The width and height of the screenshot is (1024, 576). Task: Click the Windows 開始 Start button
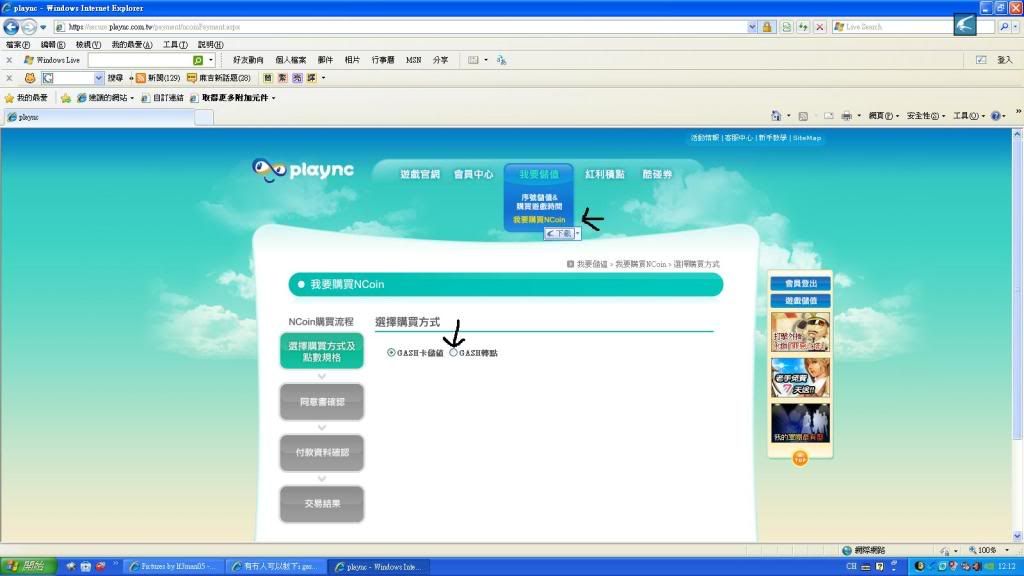28,567
